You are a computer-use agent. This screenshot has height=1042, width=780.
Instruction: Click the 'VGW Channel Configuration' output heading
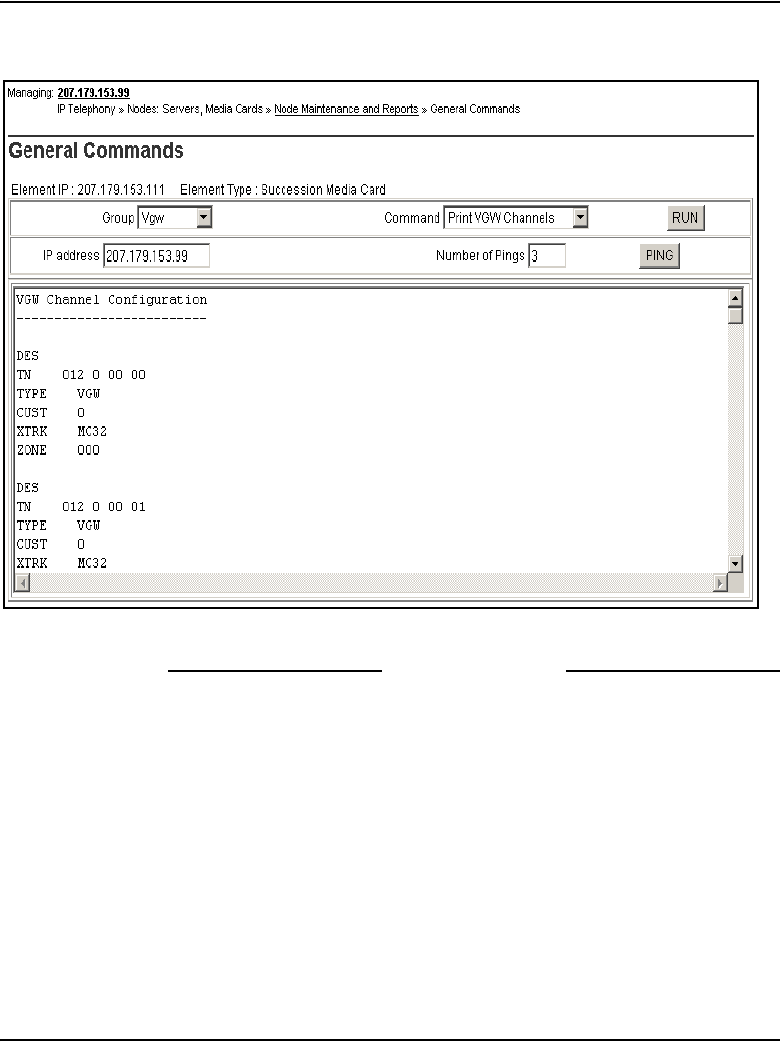pyautogui.click(x=112, y=300)
